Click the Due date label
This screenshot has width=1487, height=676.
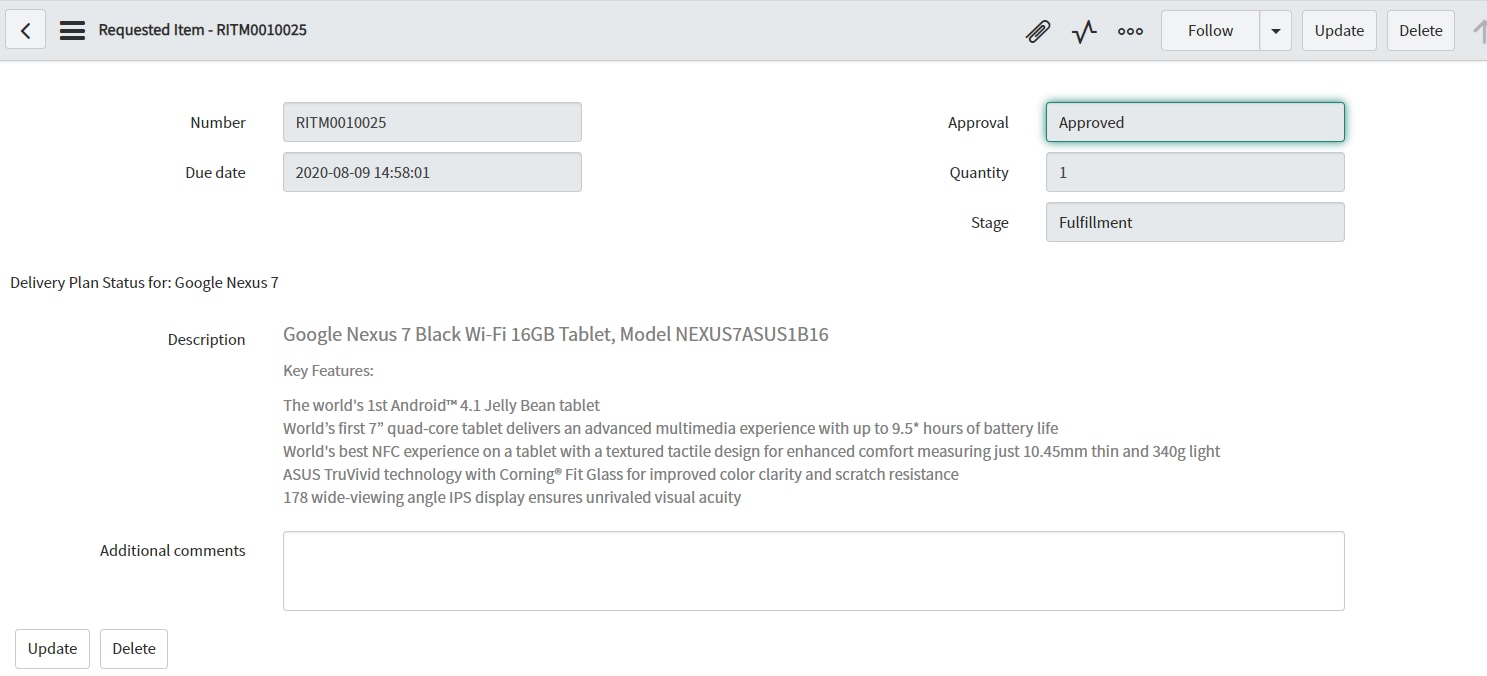click(215, 172)
